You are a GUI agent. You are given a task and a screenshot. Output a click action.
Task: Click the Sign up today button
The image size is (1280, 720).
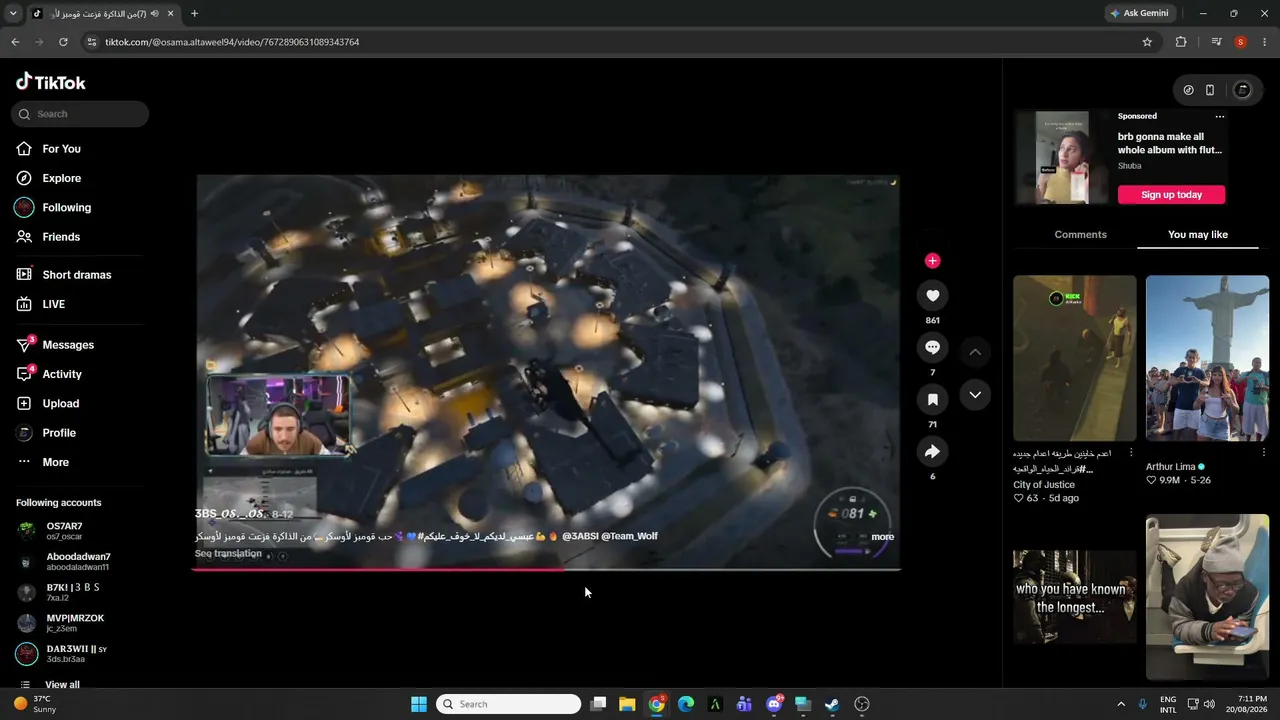click(1171, 195)
